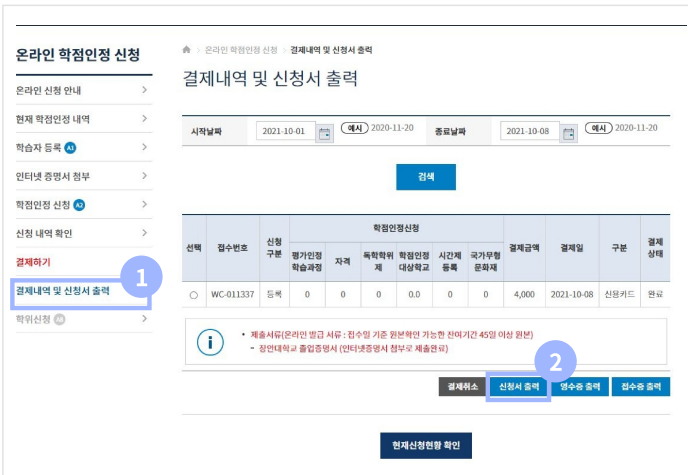Click 결제일 cell 2021-10-08 in table

(x=572, y=294)
